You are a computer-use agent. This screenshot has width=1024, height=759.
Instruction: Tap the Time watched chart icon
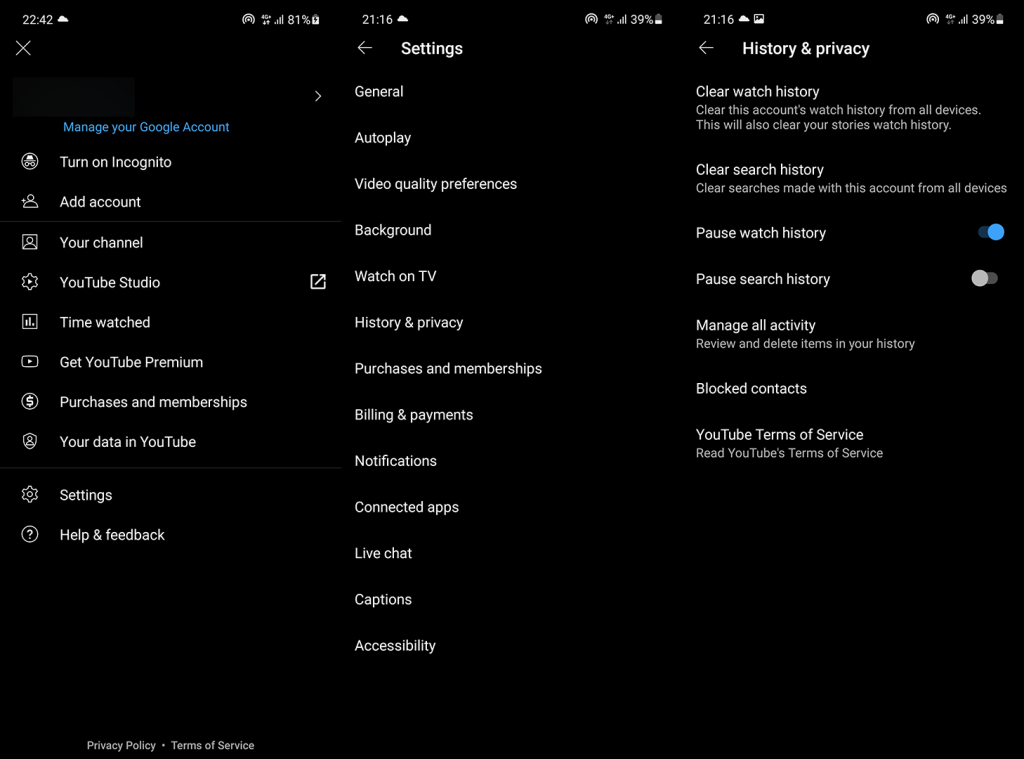click(x=30, y=321)
